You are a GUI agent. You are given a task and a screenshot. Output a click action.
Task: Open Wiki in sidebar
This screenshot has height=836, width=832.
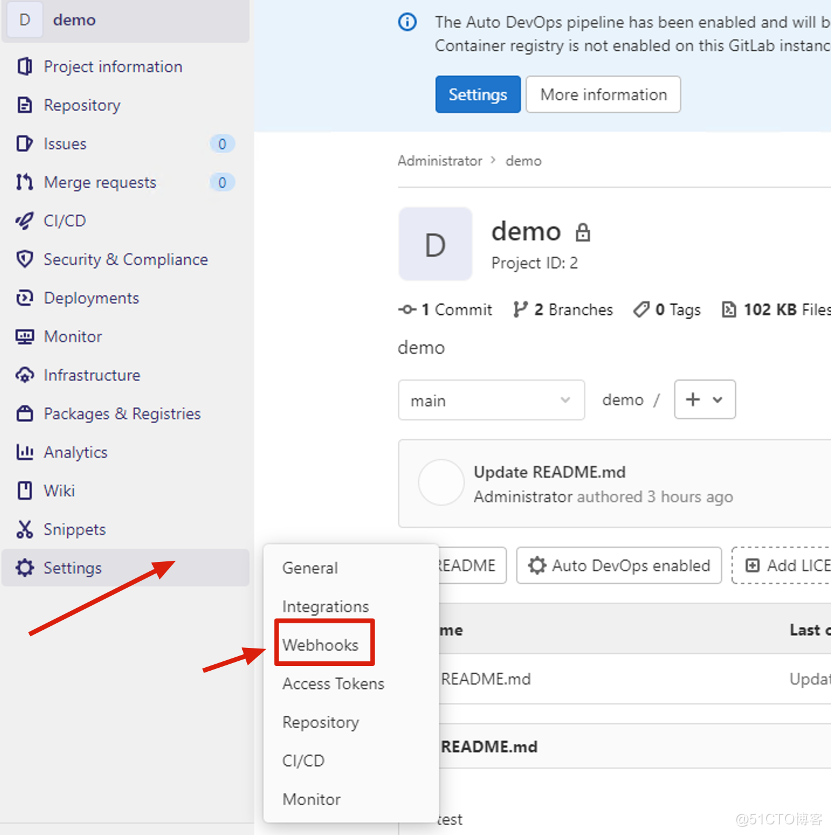[125, 491]
